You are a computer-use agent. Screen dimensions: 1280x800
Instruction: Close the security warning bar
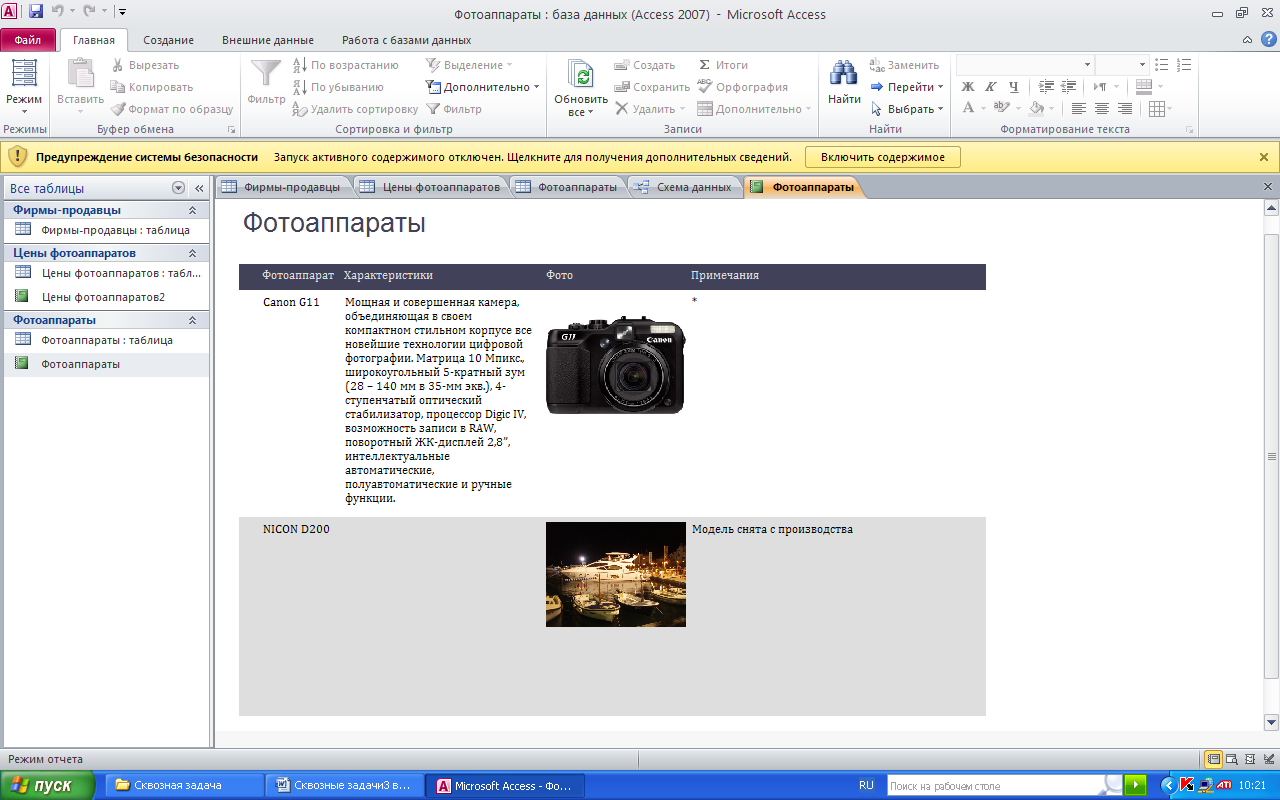pyautogui.click(x=1263, y=157)
